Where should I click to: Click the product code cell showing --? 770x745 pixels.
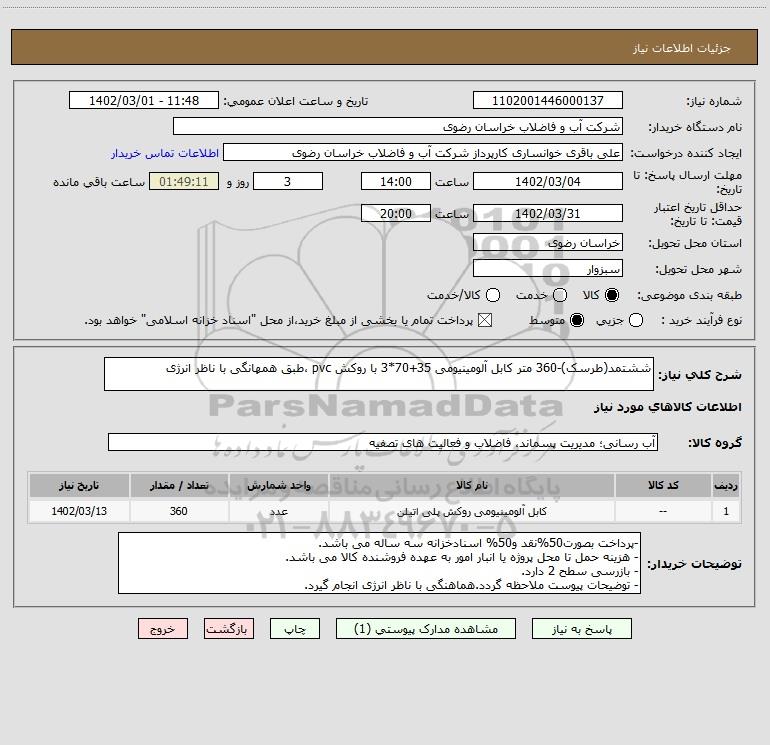coord(663,511)
